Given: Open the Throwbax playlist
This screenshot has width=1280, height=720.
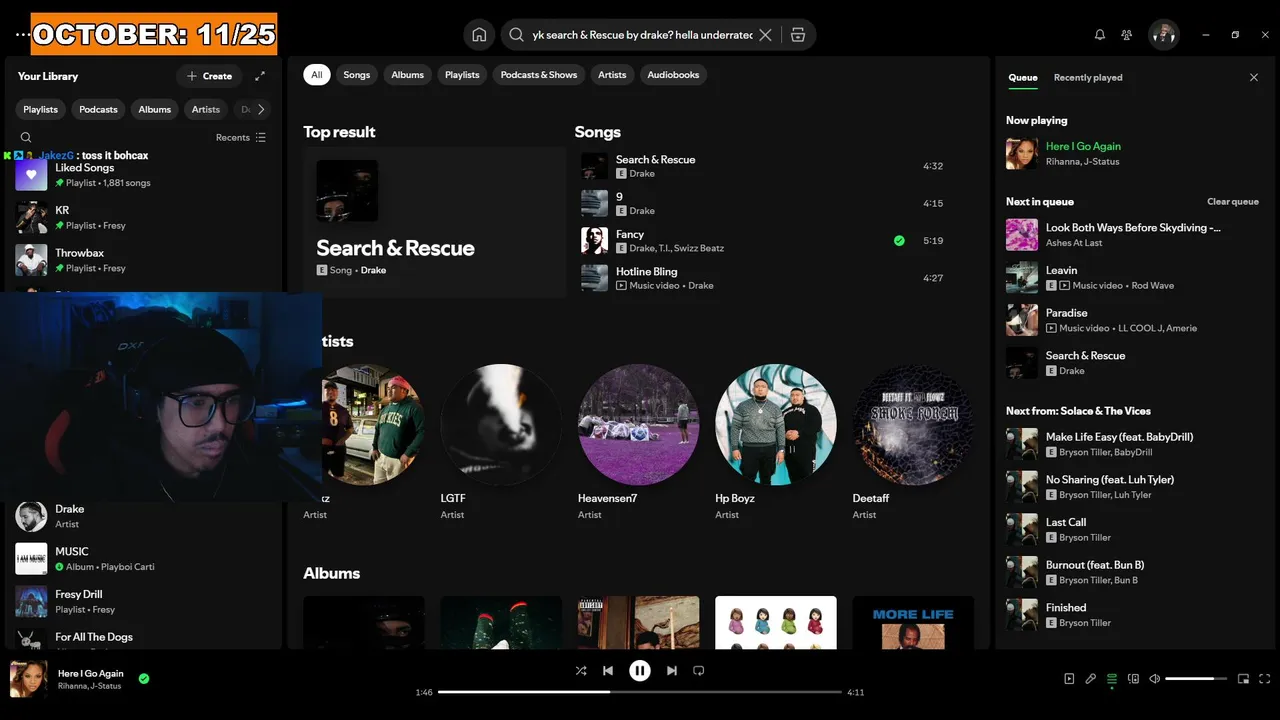Looking at the screenshot, I should click(x=142, y=260).
